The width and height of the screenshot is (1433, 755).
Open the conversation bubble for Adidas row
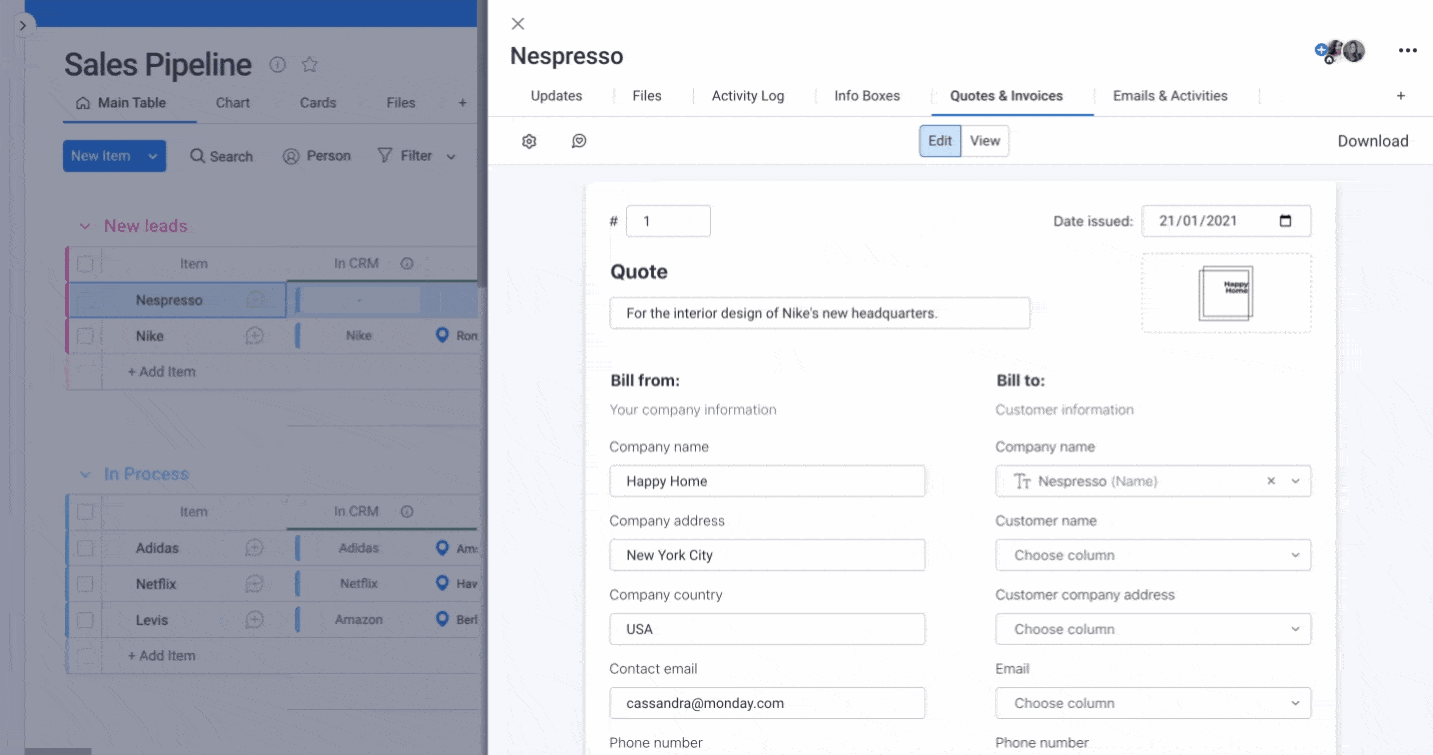pyautogui.click(x=255, y=548)
